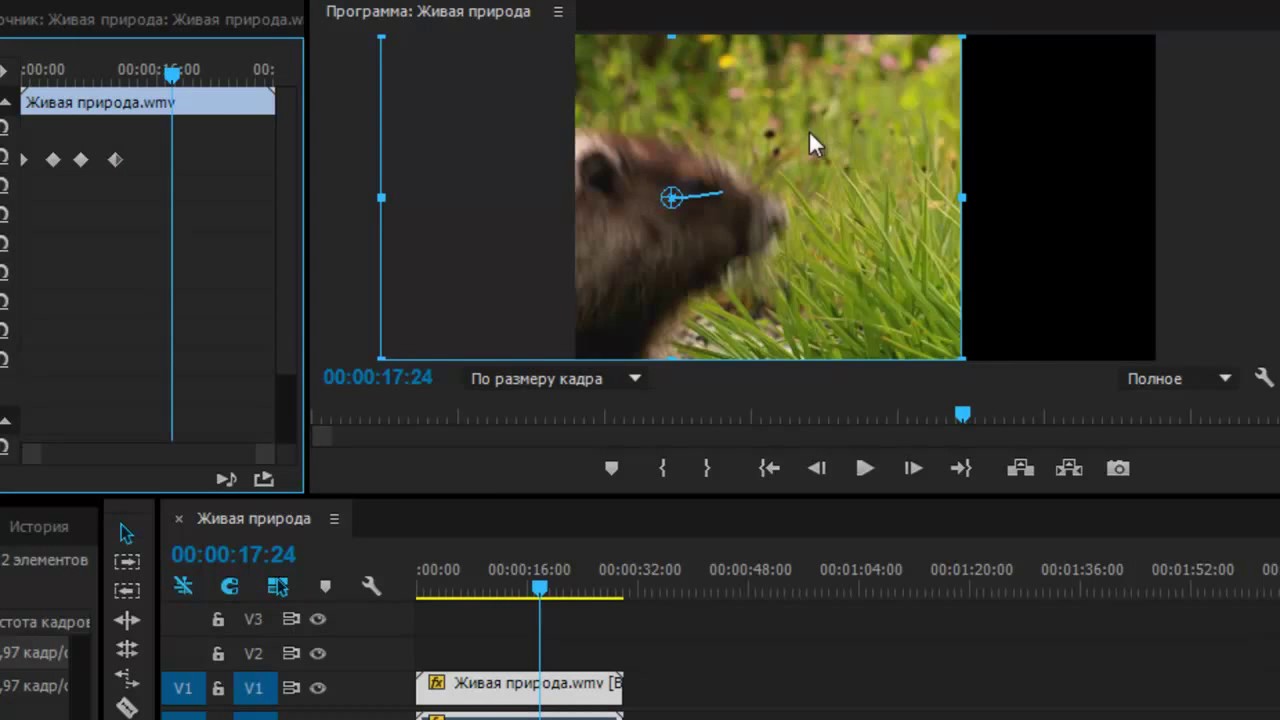
Task: Mark Out point in Program monitor
Action: [706, 468]
